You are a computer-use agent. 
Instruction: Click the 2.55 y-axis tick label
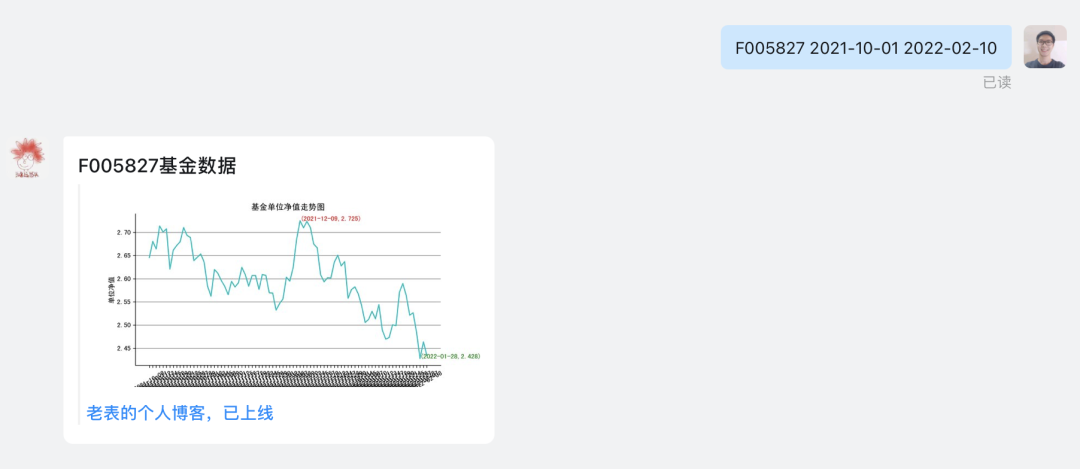point(124,302)
